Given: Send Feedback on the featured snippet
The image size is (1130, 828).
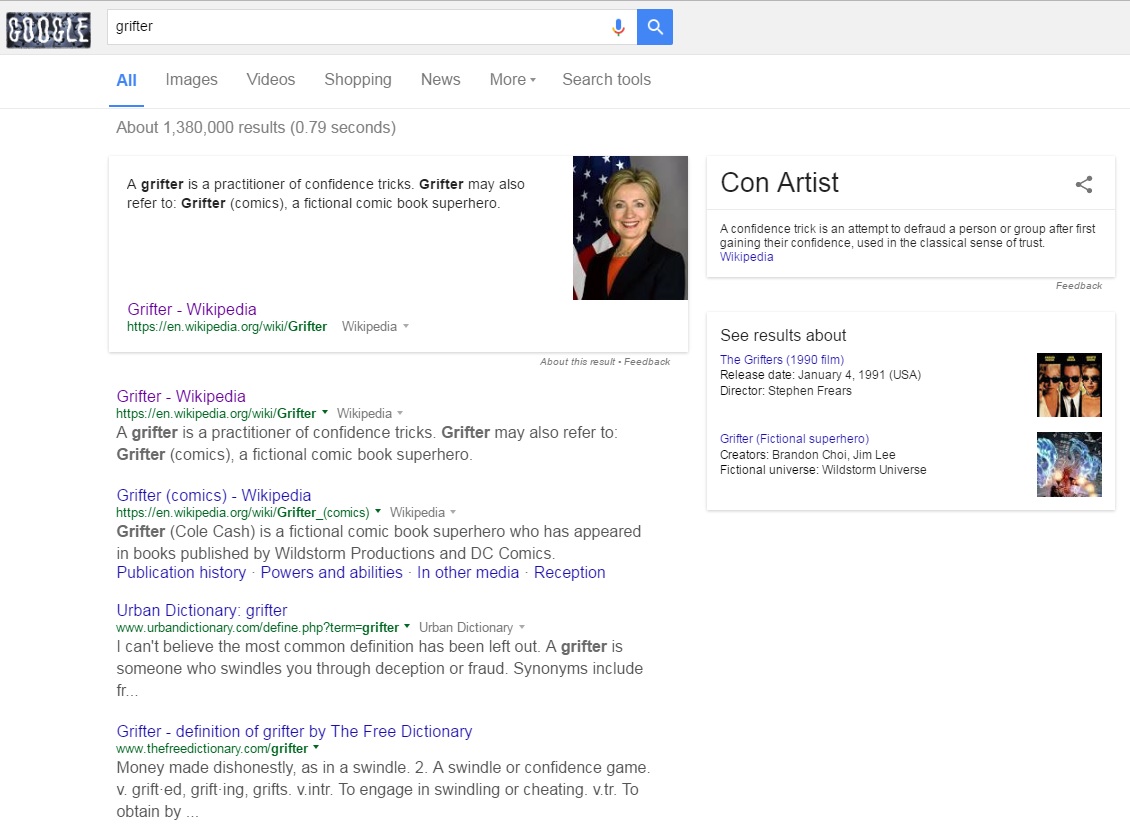Looking at the screenshot, I should [x=647, y=362].
